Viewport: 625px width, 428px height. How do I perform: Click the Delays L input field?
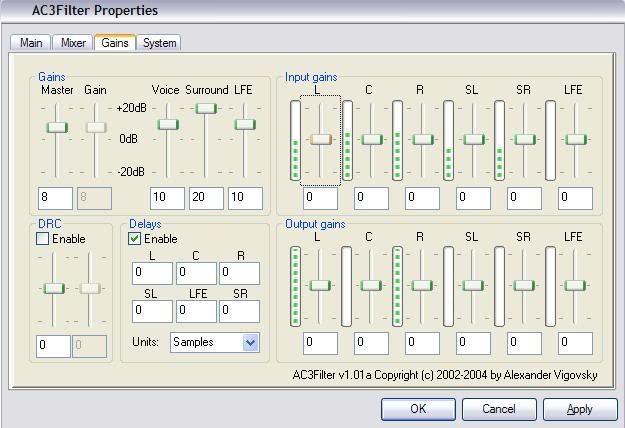pos(152,273)
